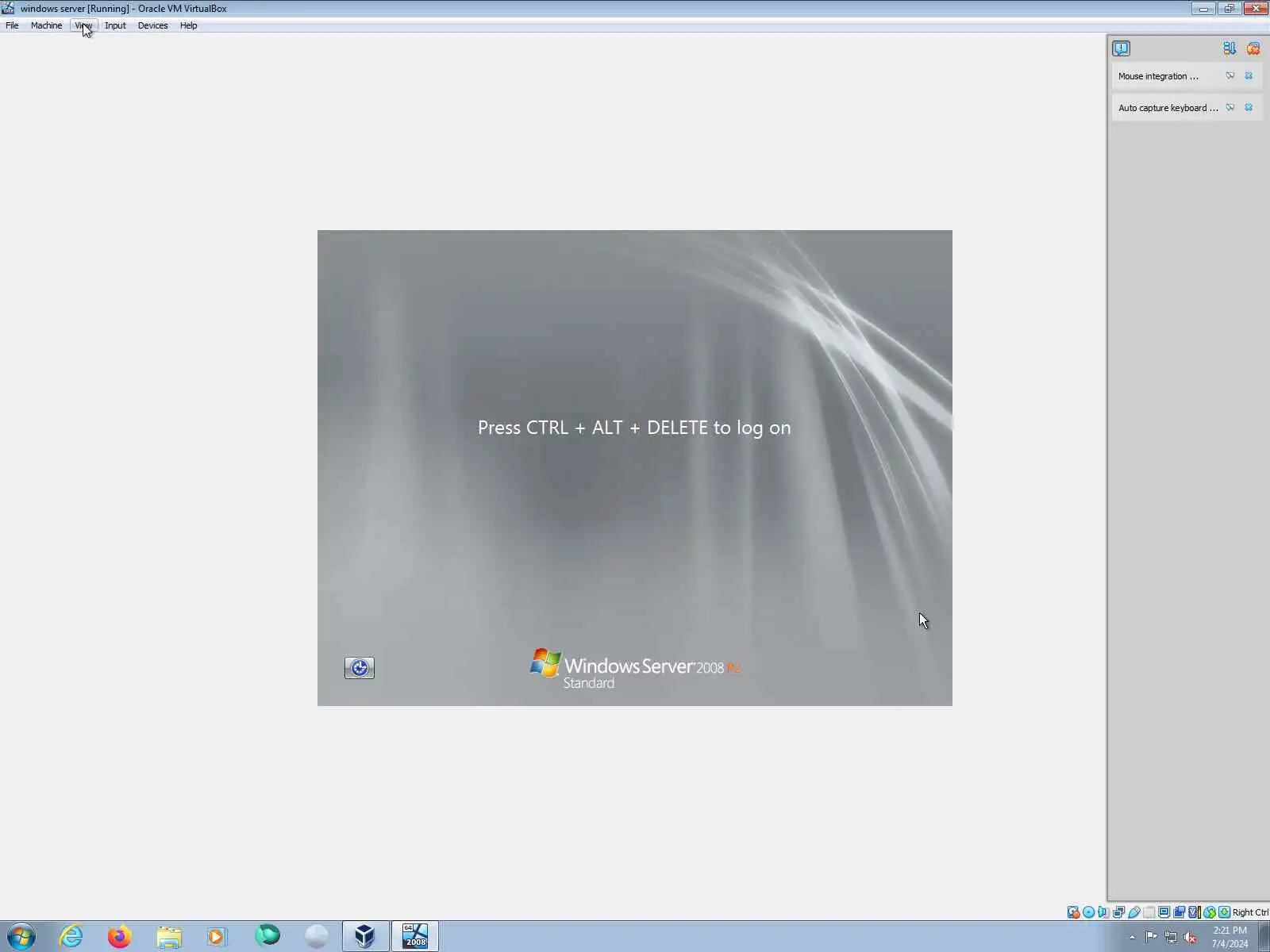Open the File menu

[x=12, y=25]
